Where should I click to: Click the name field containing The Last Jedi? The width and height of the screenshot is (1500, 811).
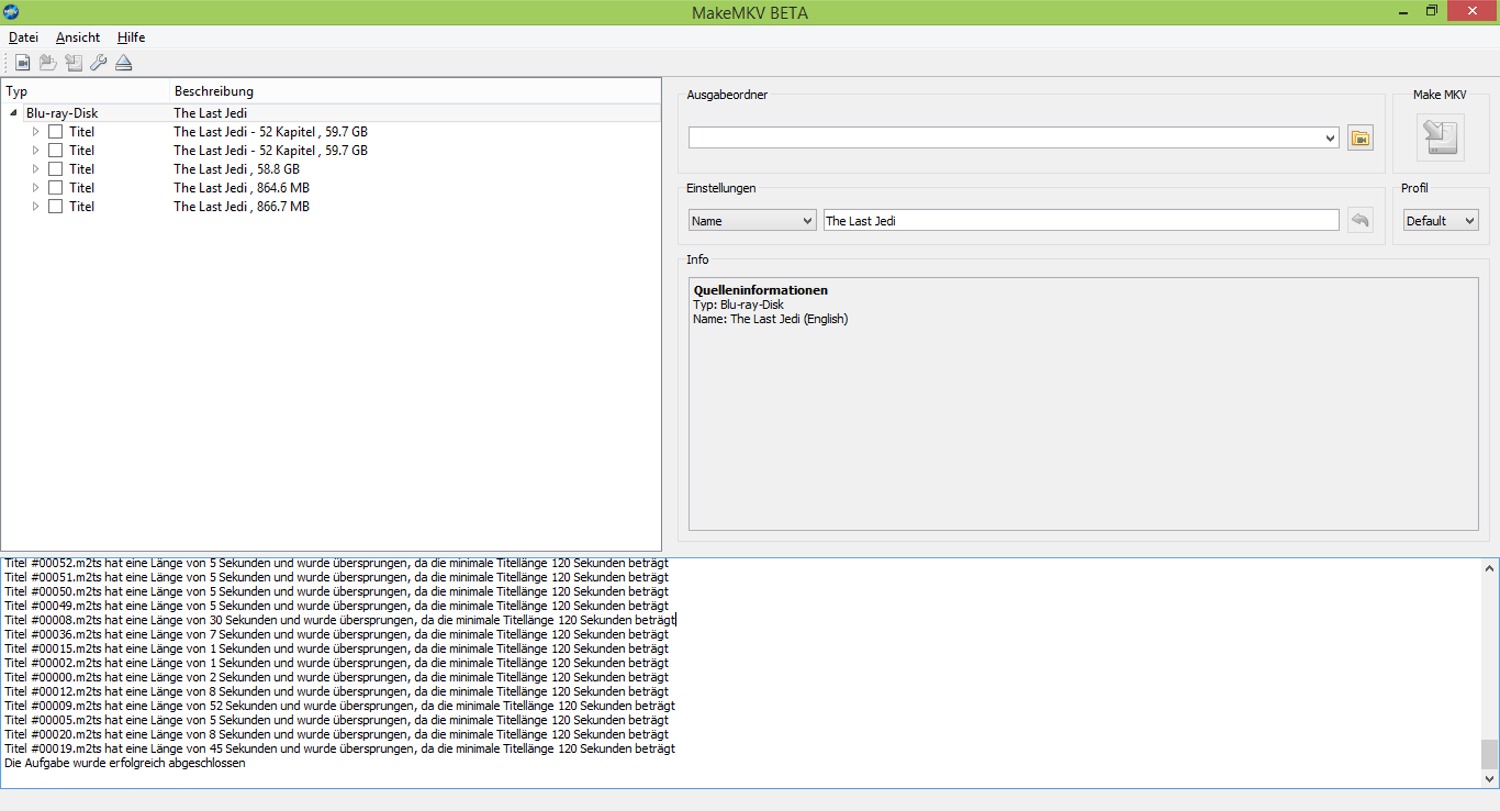pos(1081,220)
